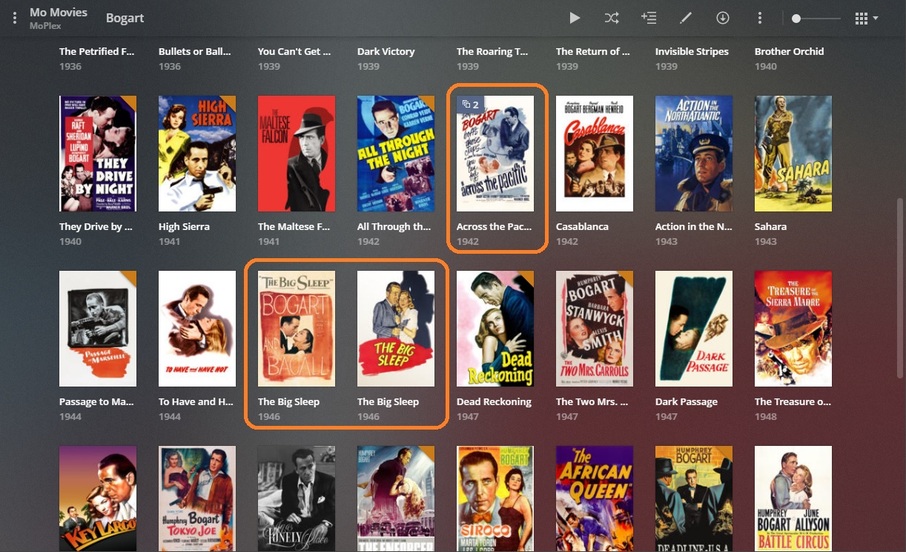Open the Tokyo Joe poster

point(197,499)
